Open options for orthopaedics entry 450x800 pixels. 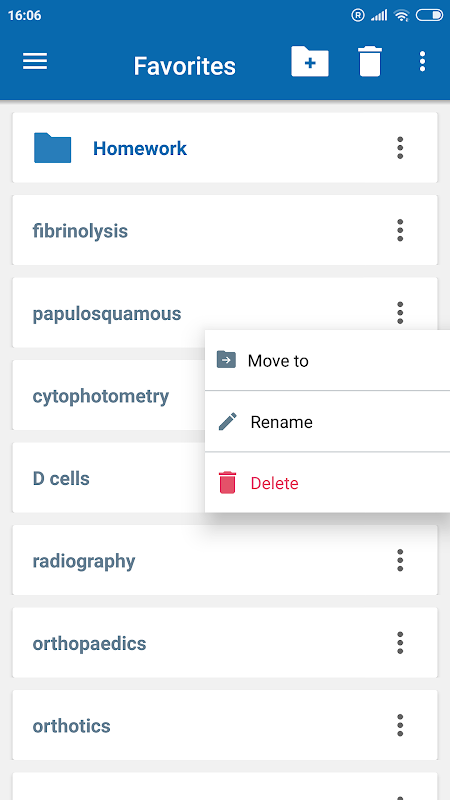click(400, 643)
